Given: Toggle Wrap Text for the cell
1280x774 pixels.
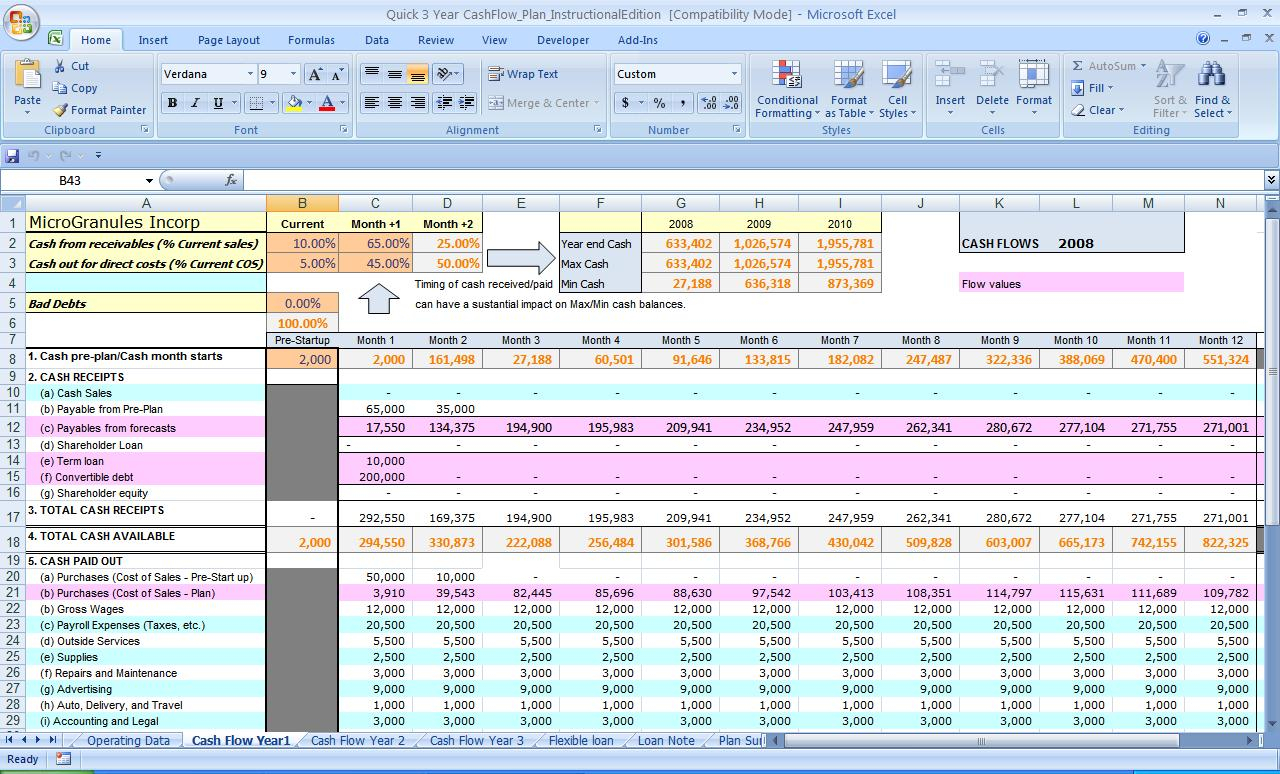Looking at the screenshot, I should point(522,74).
